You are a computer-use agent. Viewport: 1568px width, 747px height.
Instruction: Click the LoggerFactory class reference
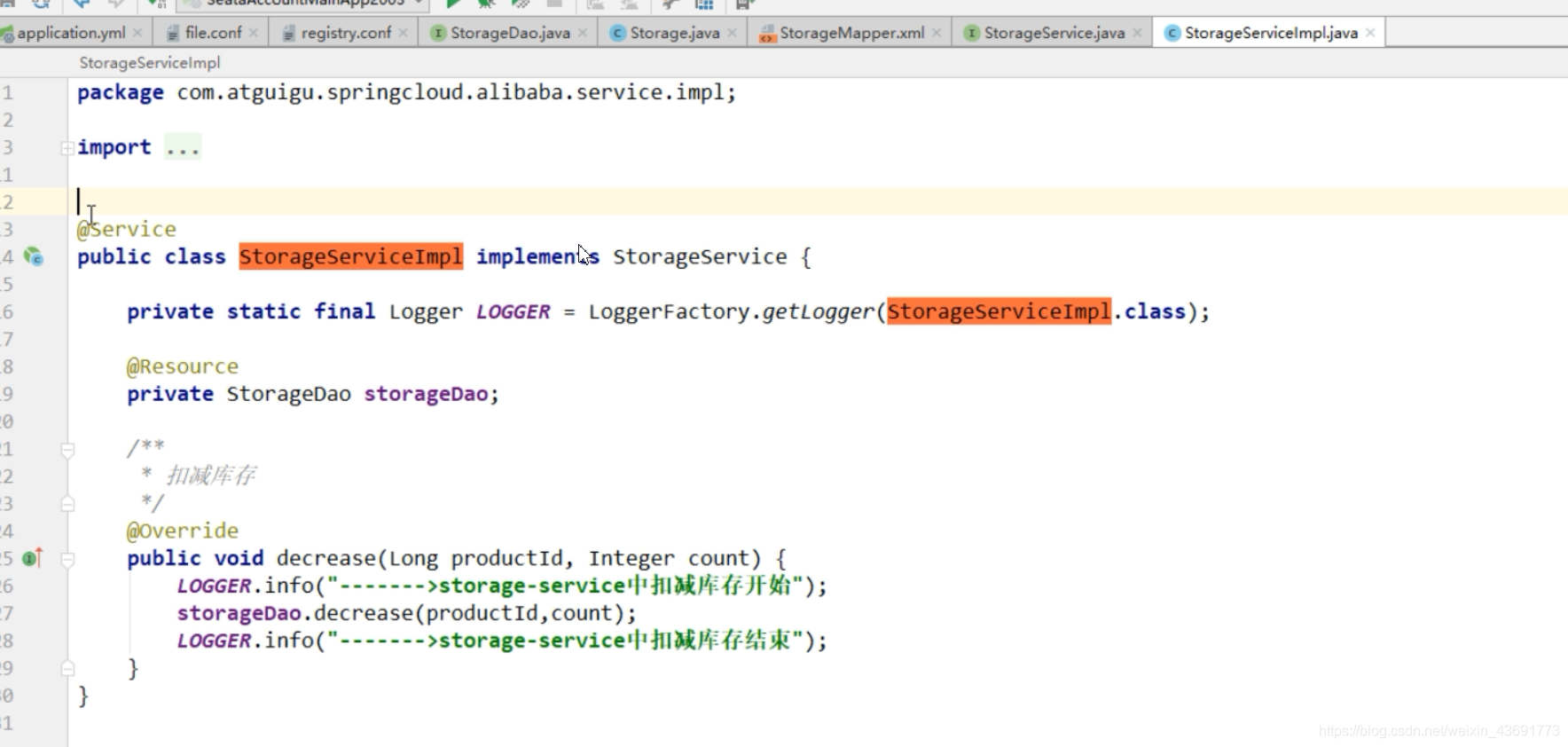669,312
